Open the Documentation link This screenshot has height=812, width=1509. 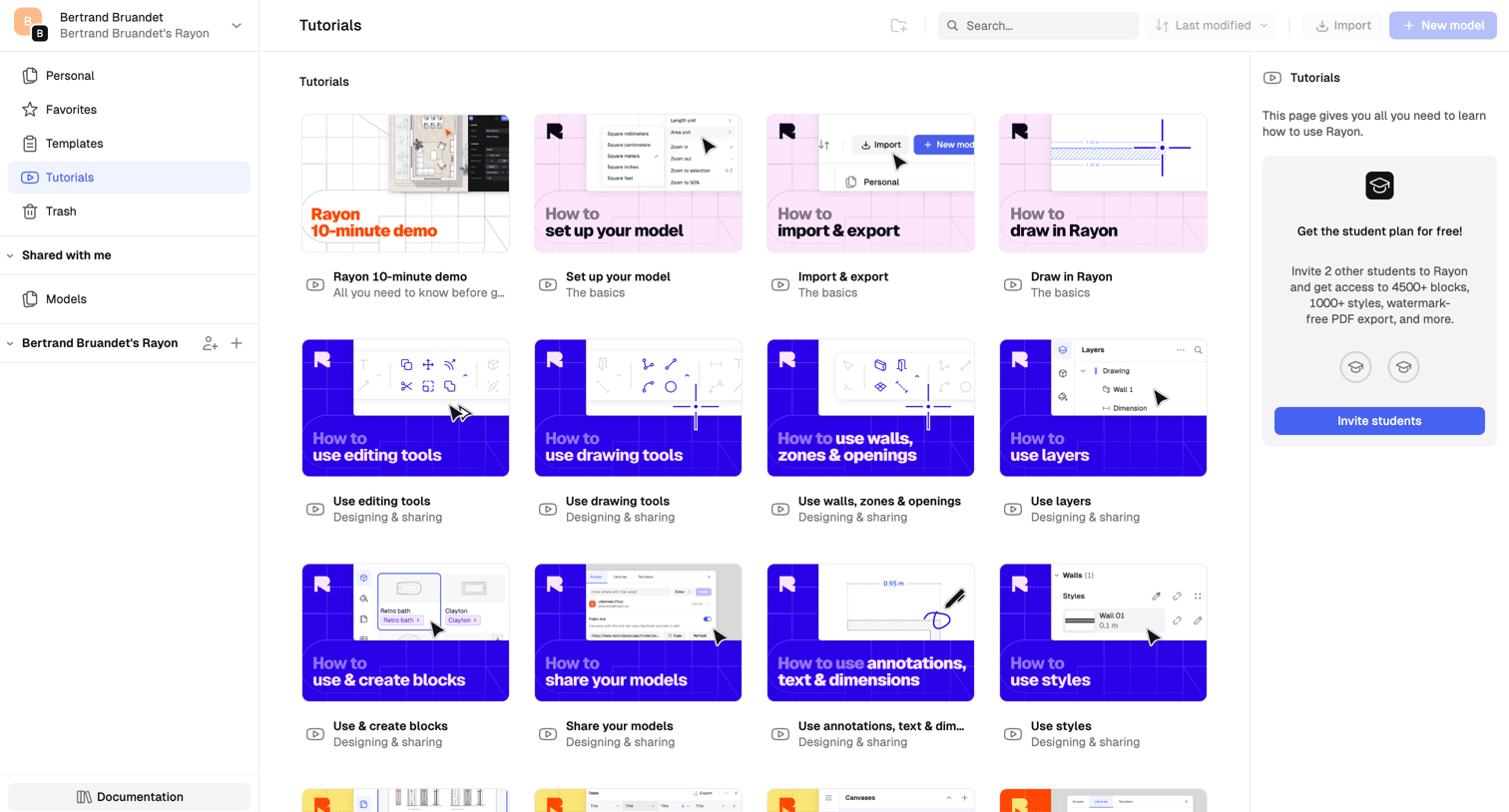pos(129,797)
